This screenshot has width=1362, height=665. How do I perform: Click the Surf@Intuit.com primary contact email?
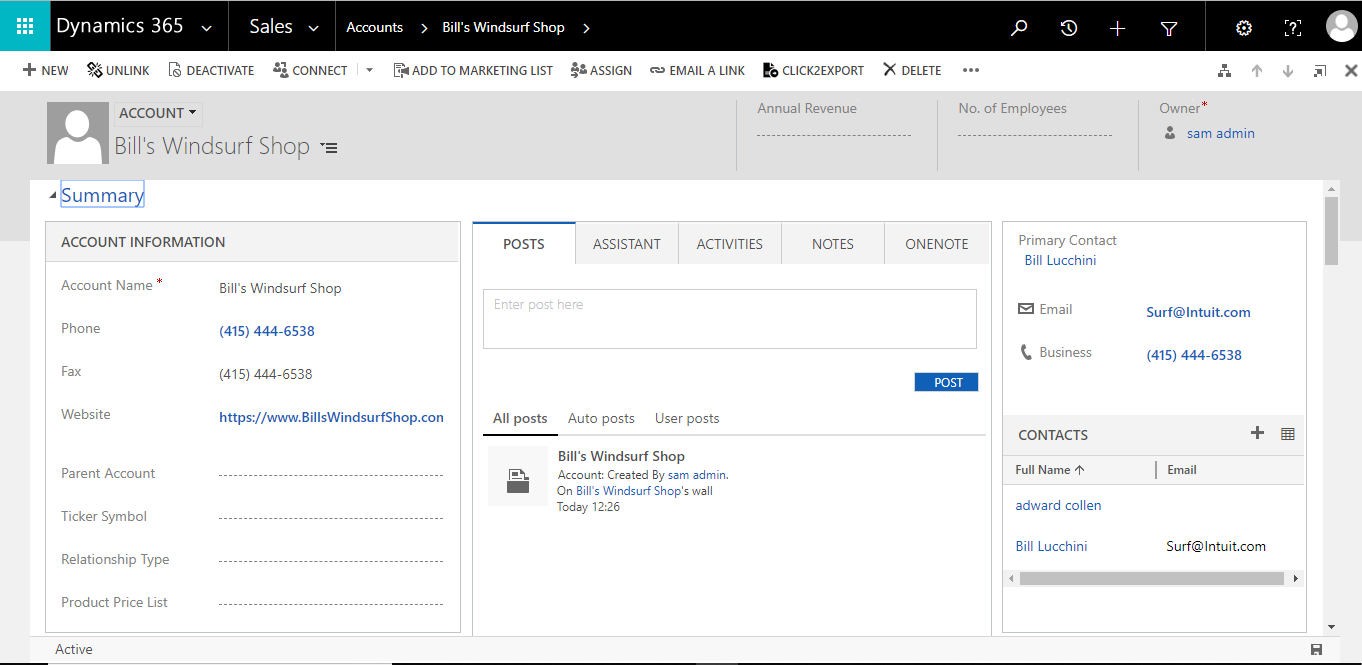coord(1198,312)
